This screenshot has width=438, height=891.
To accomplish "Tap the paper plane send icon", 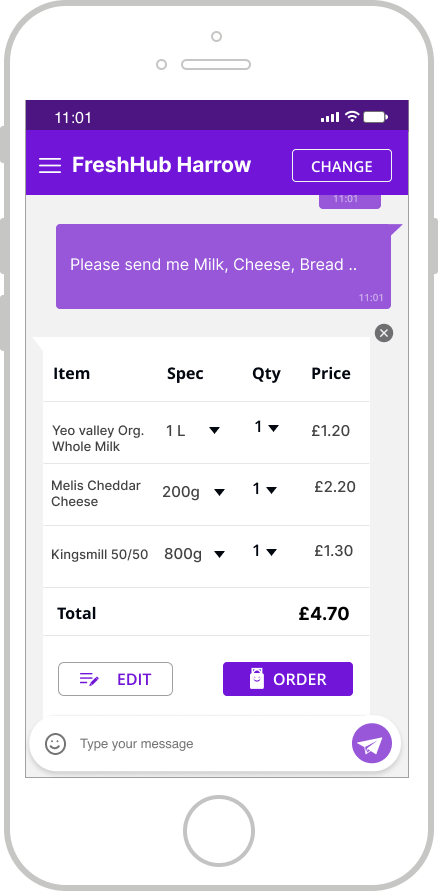I will (x=372, y=743).
